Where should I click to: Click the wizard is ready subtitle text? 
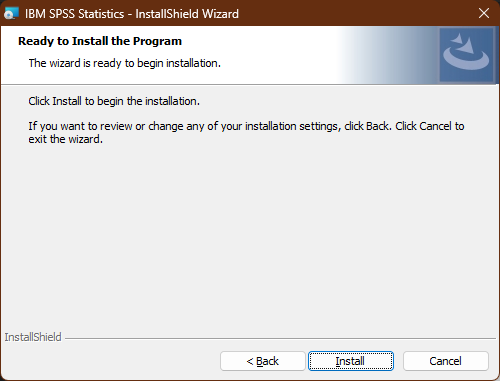coord(125,63)
